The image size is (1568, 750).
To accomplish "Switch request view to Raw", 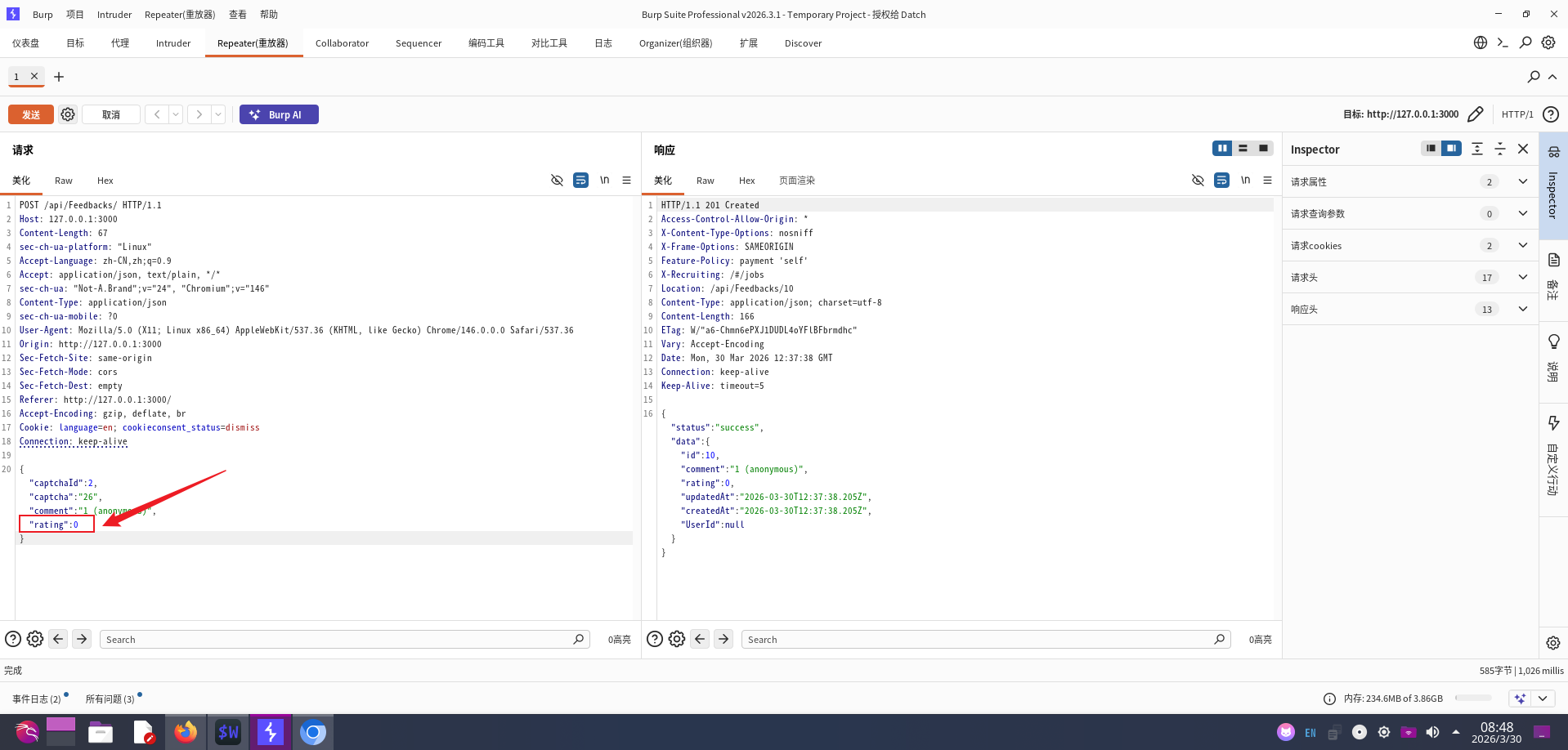I will pyautogui.click(x=64, y=181).
